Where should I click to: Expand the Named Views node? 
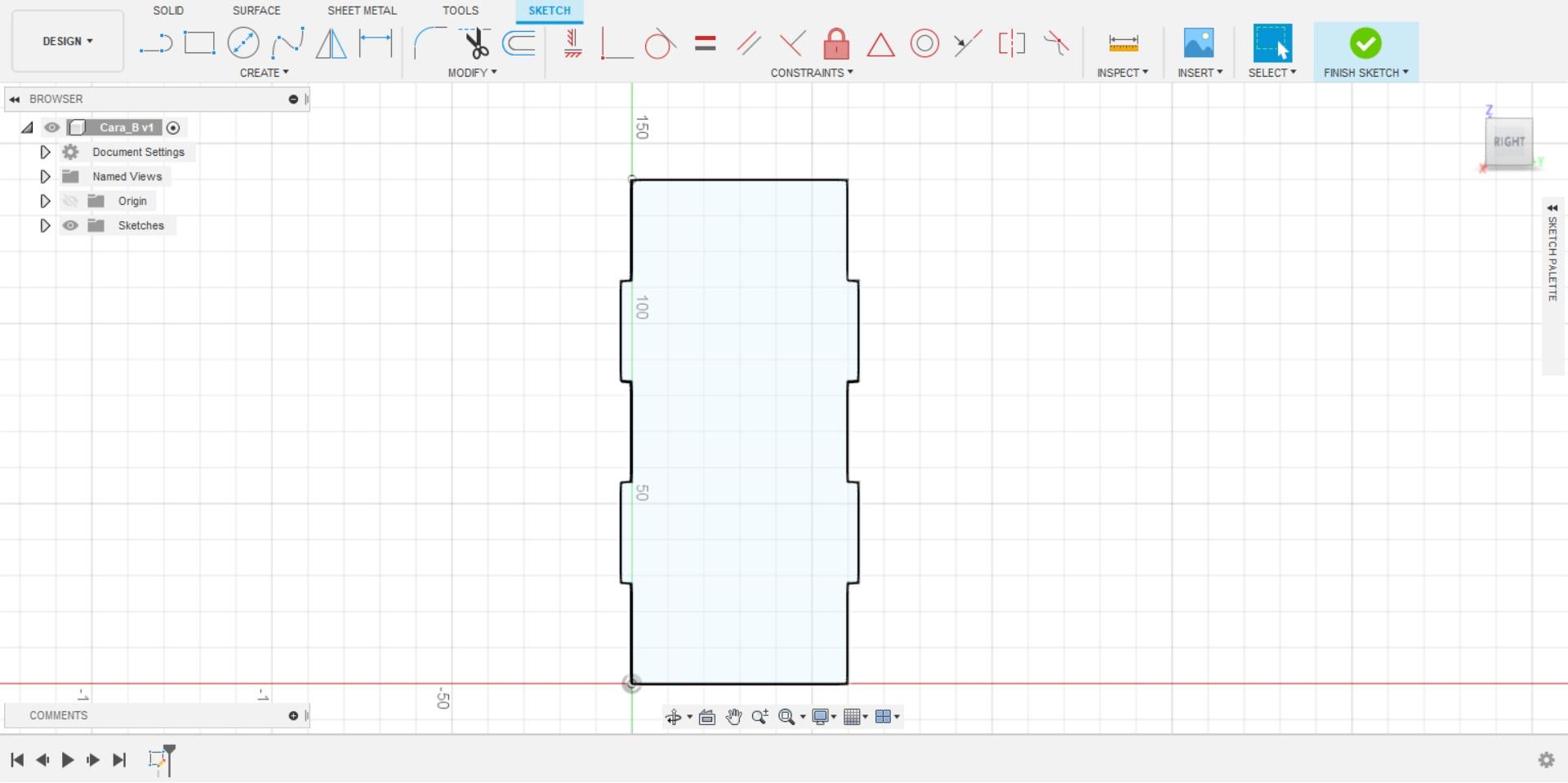coord(45,176)
